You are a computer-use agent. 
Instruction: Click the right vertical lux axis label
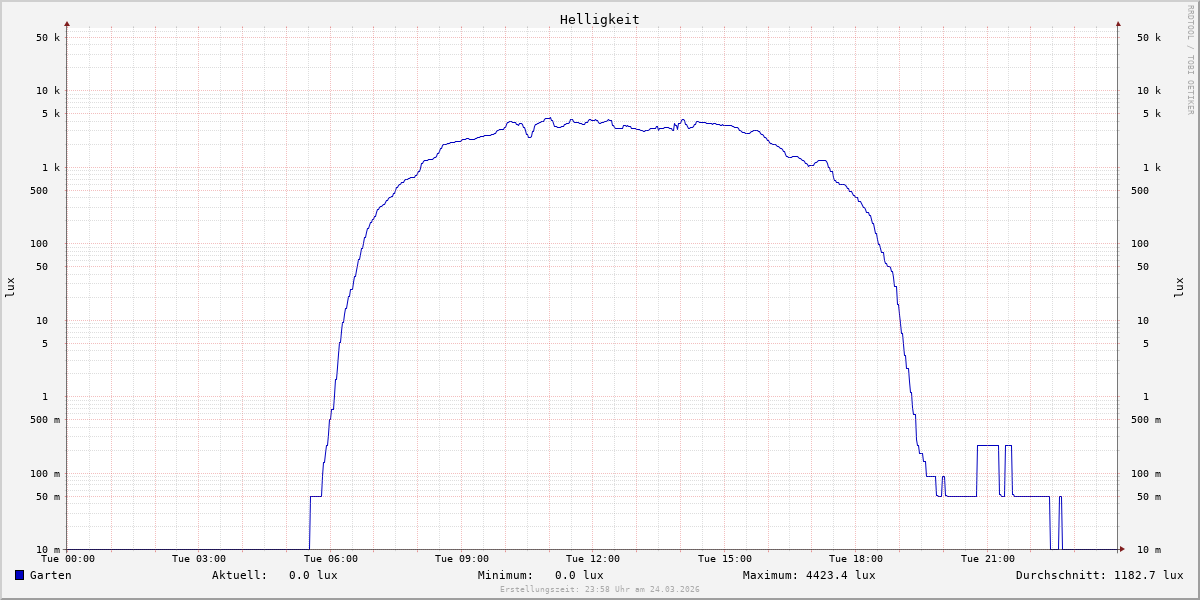(x=1179, y=287)
